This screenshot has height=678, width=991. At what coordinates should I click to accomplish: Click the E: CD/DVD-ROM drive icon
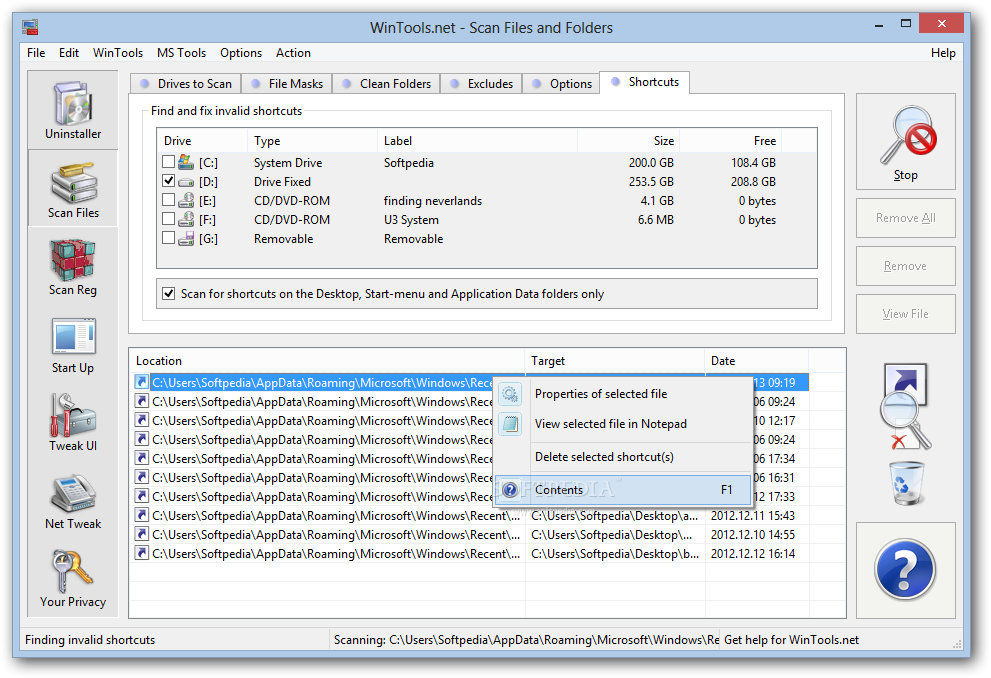186,200
